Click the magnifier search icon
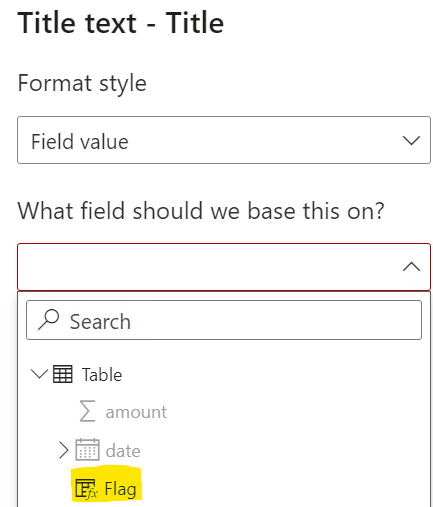 click(49, 320)
